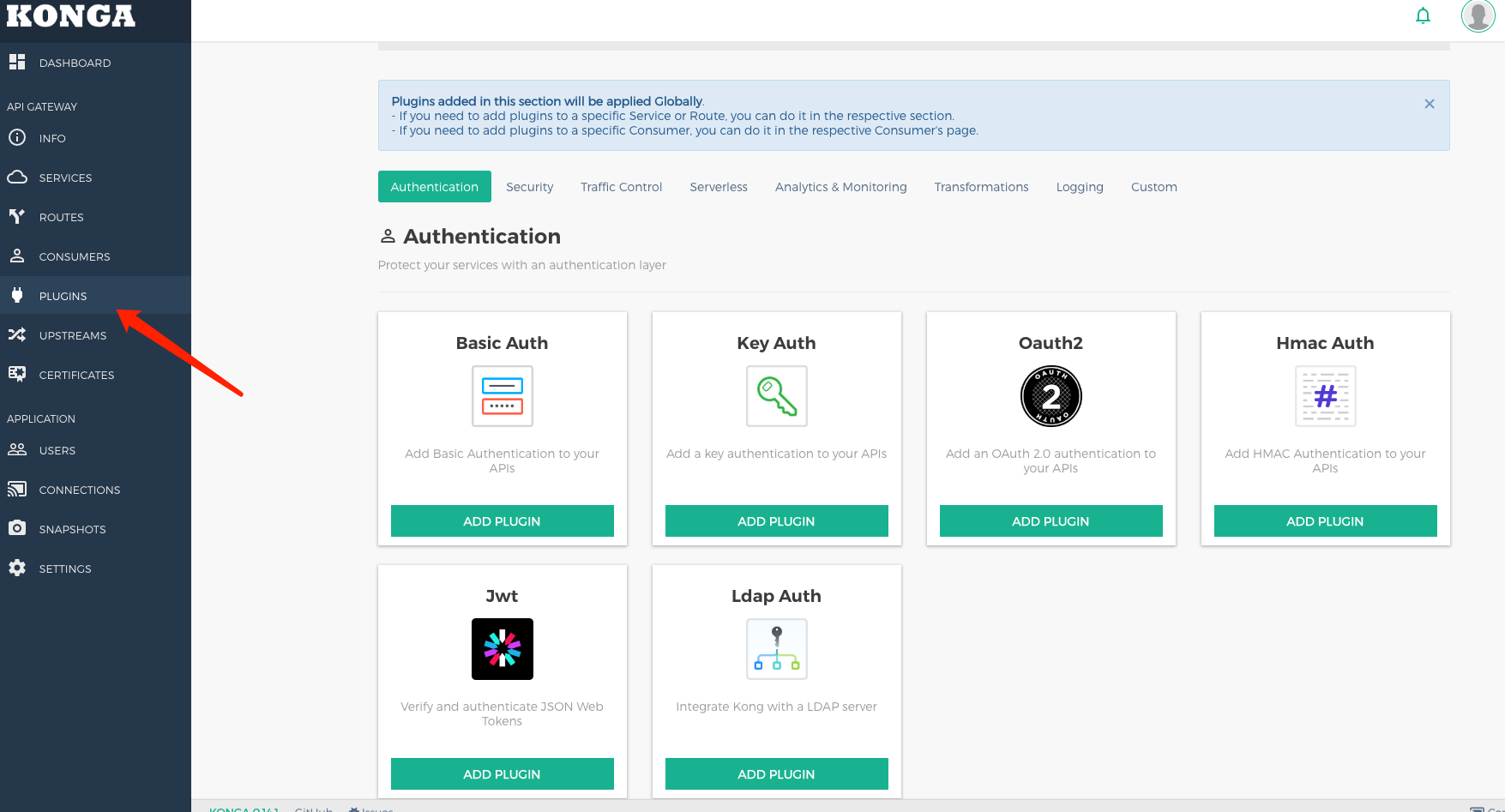Open Routes via its fork icon
The height and width of the screenshot is (812, 1505).
coord(17,217)
